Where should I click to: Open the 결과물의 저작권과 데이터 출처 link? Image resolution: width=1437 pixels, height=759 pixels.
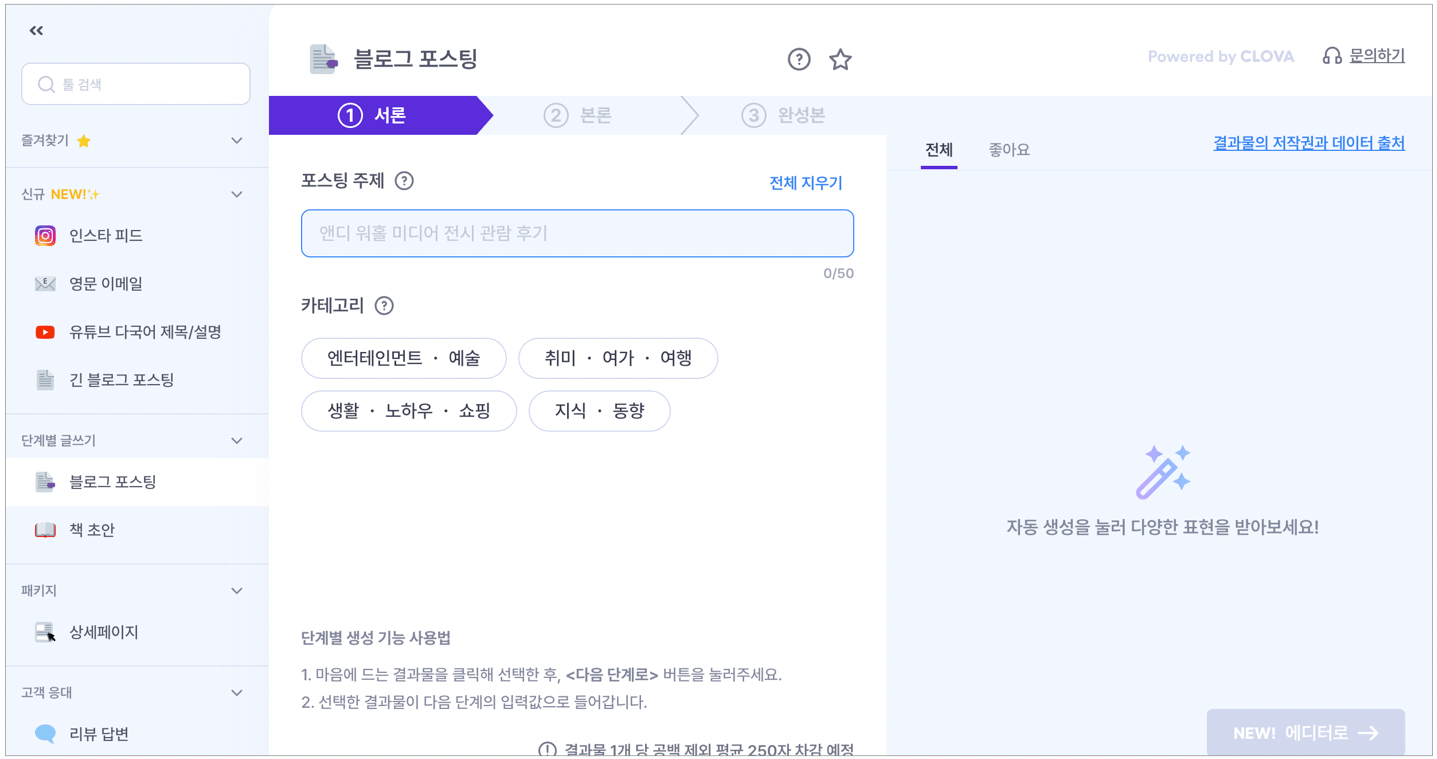point(1308,143)
